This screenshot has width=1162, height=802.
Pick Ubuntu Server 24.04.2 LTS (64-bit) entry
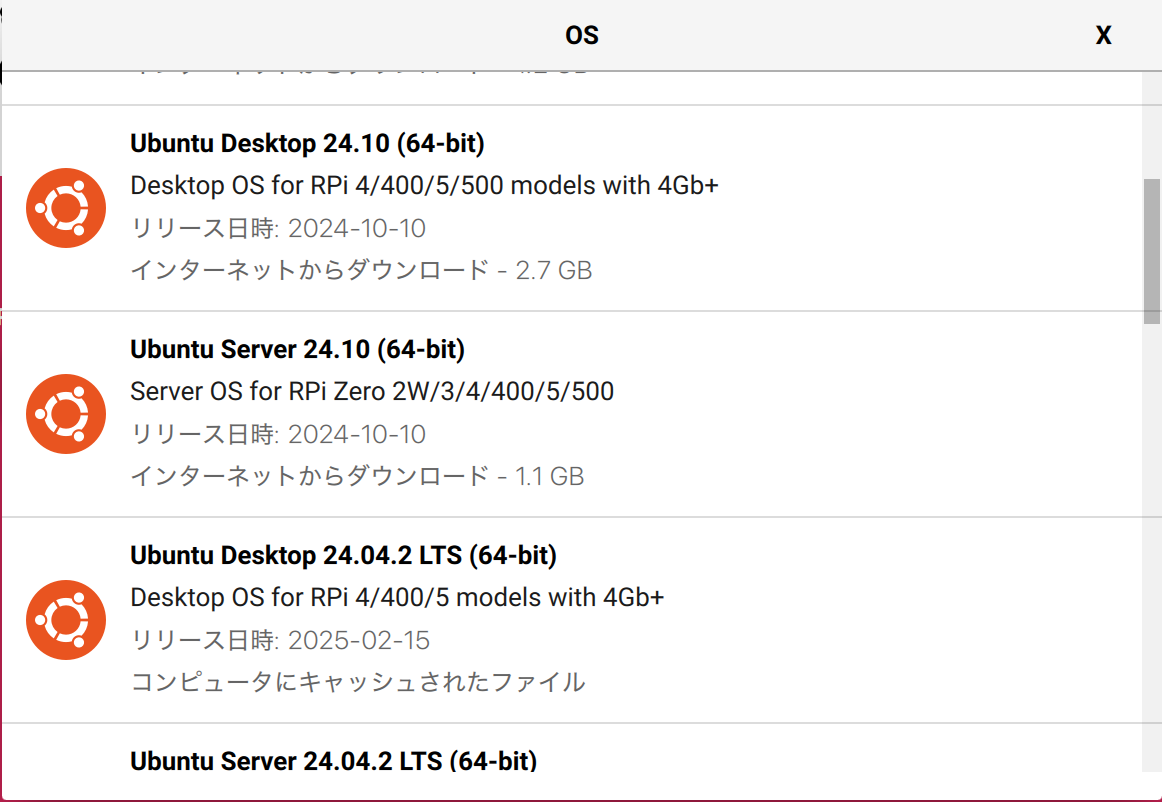coord(333,760)
